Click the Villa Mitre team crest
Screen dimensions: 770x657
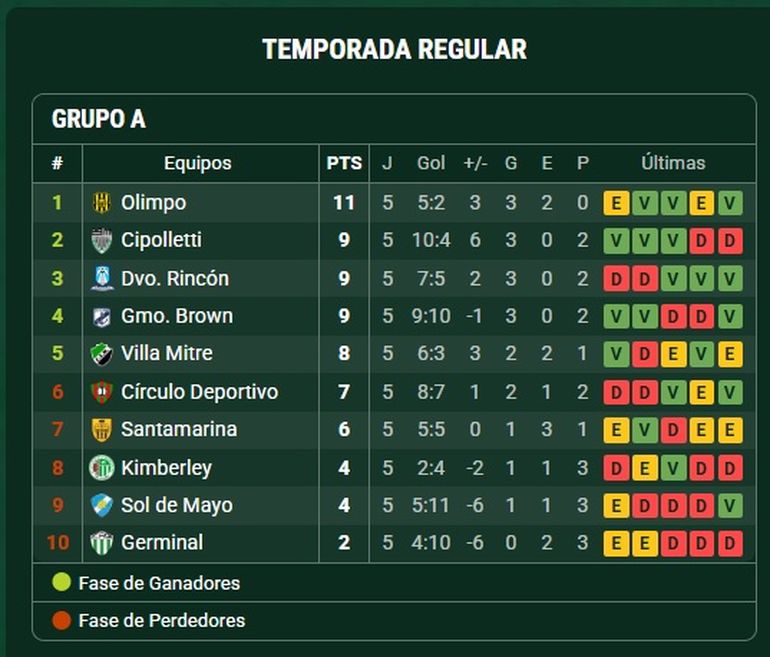(x=102, y=354)
